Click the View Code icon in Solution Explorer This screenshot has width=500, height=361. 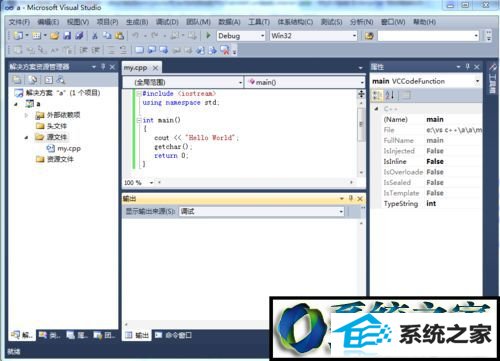click(x=49, y=80)
